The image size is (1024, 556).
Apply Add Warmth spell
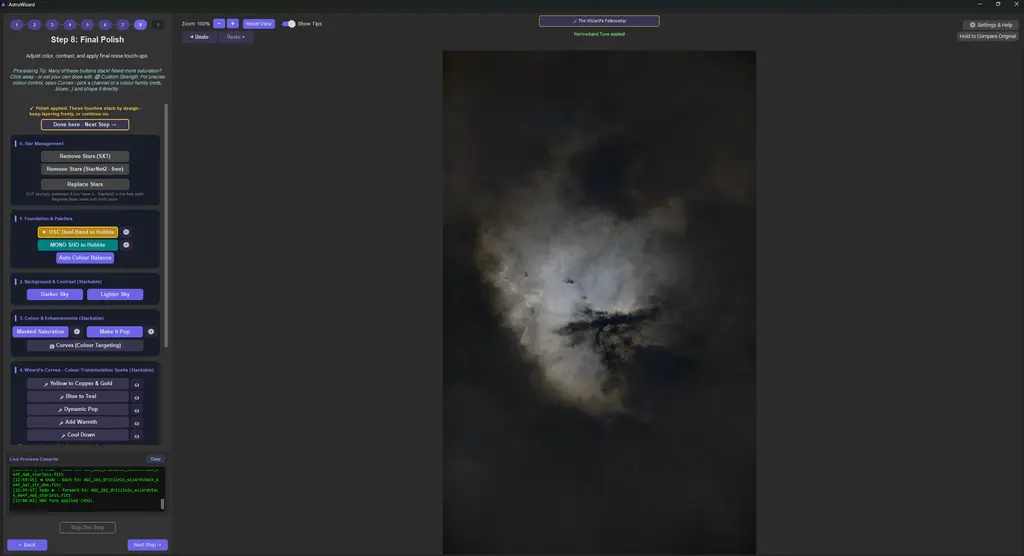point(78,422)
